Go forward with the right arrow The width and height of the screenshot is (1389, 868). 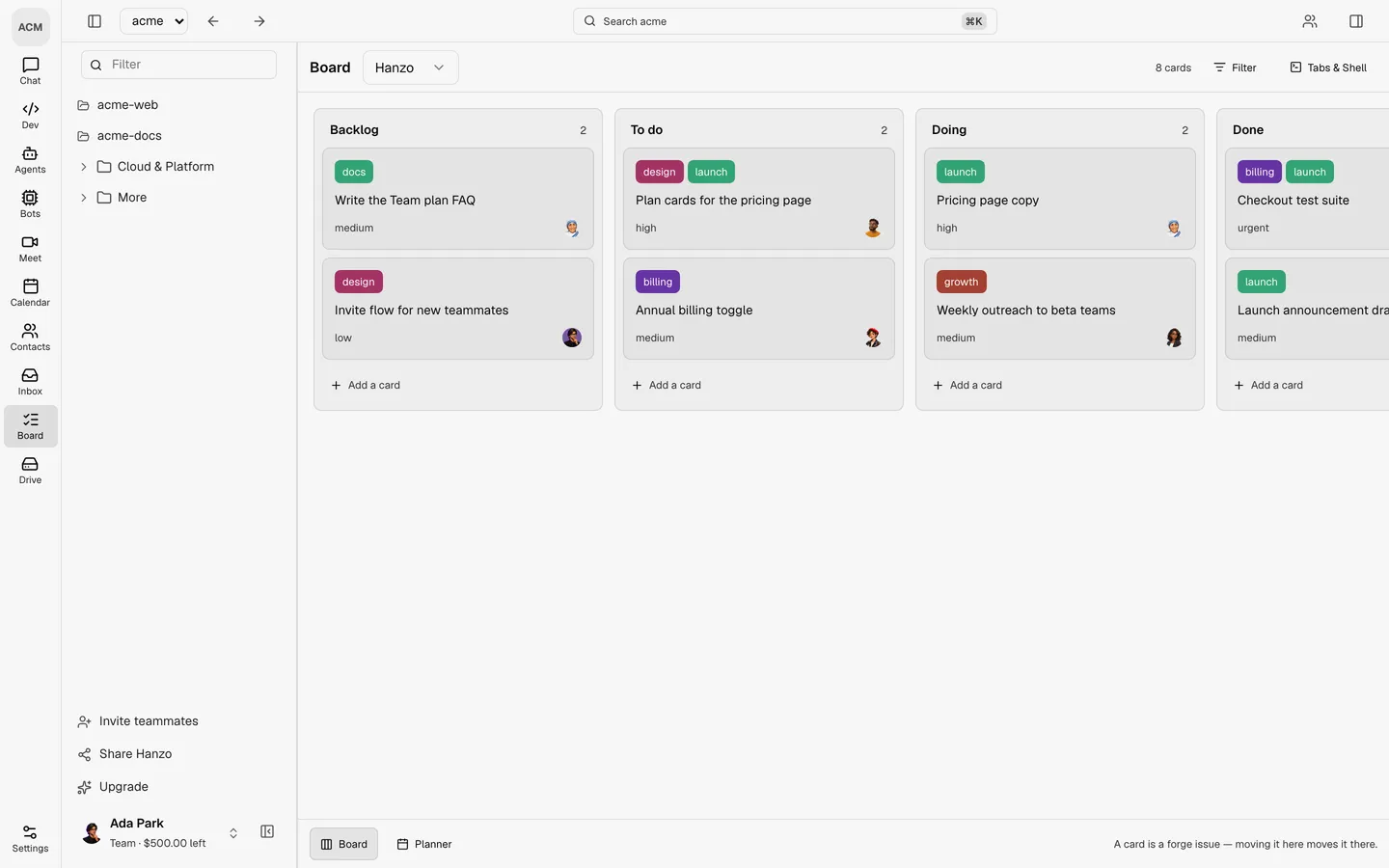point(259,21)
